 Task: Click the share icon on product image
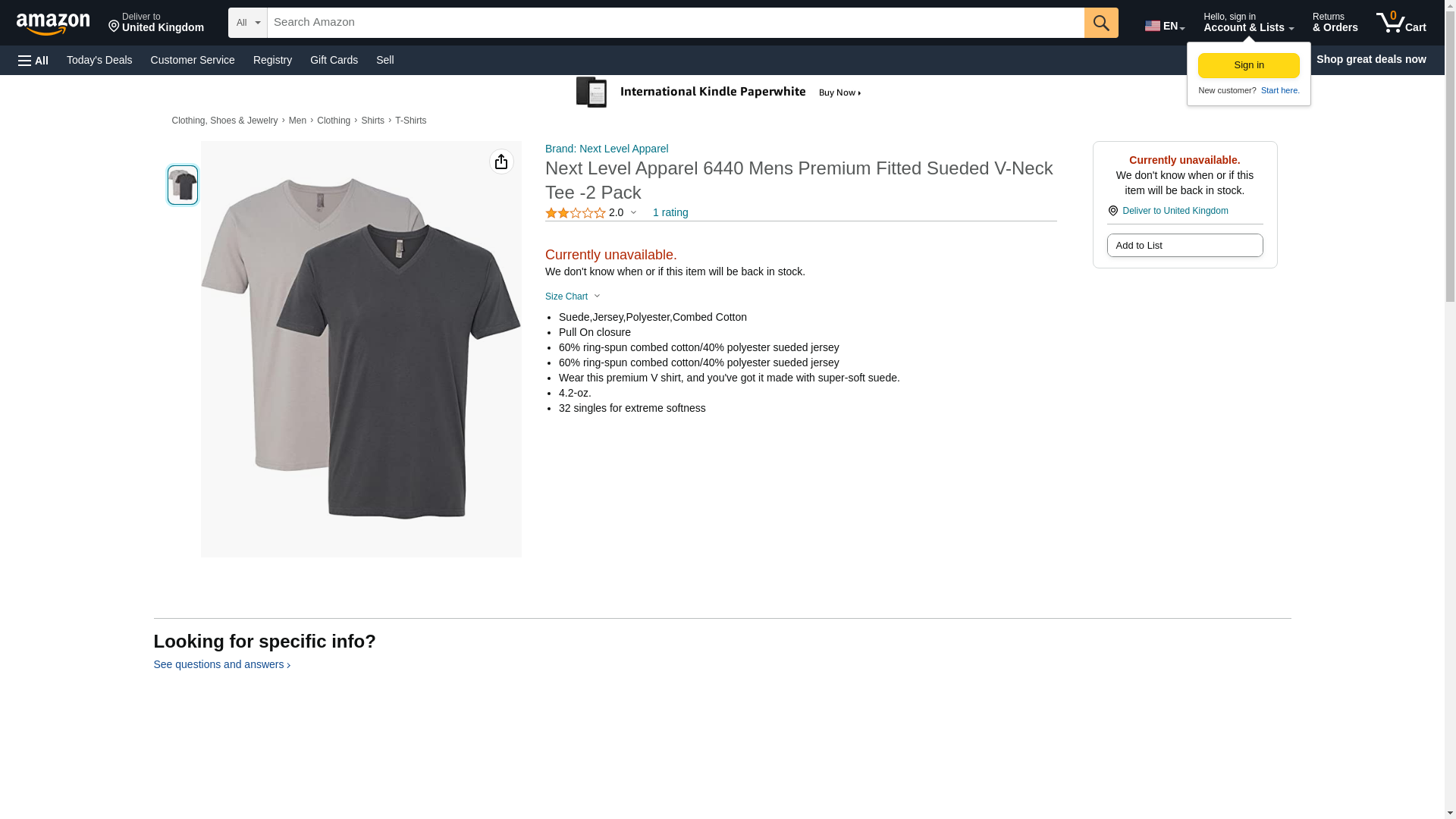click(501, 162)
